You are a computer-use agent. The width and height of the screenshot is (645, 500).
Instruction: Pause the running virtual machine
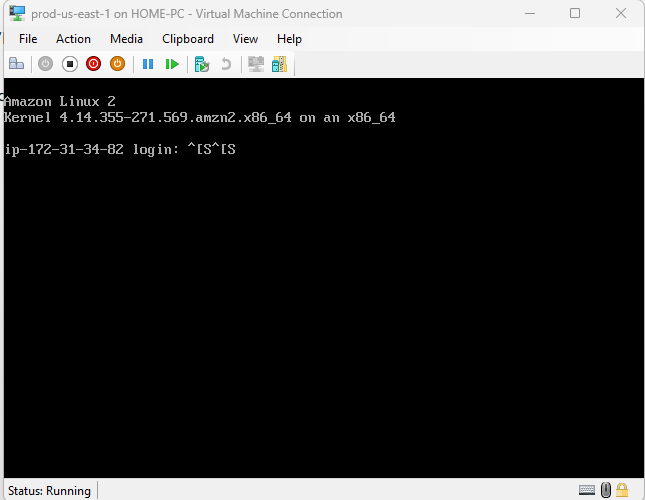pos(148,64)
